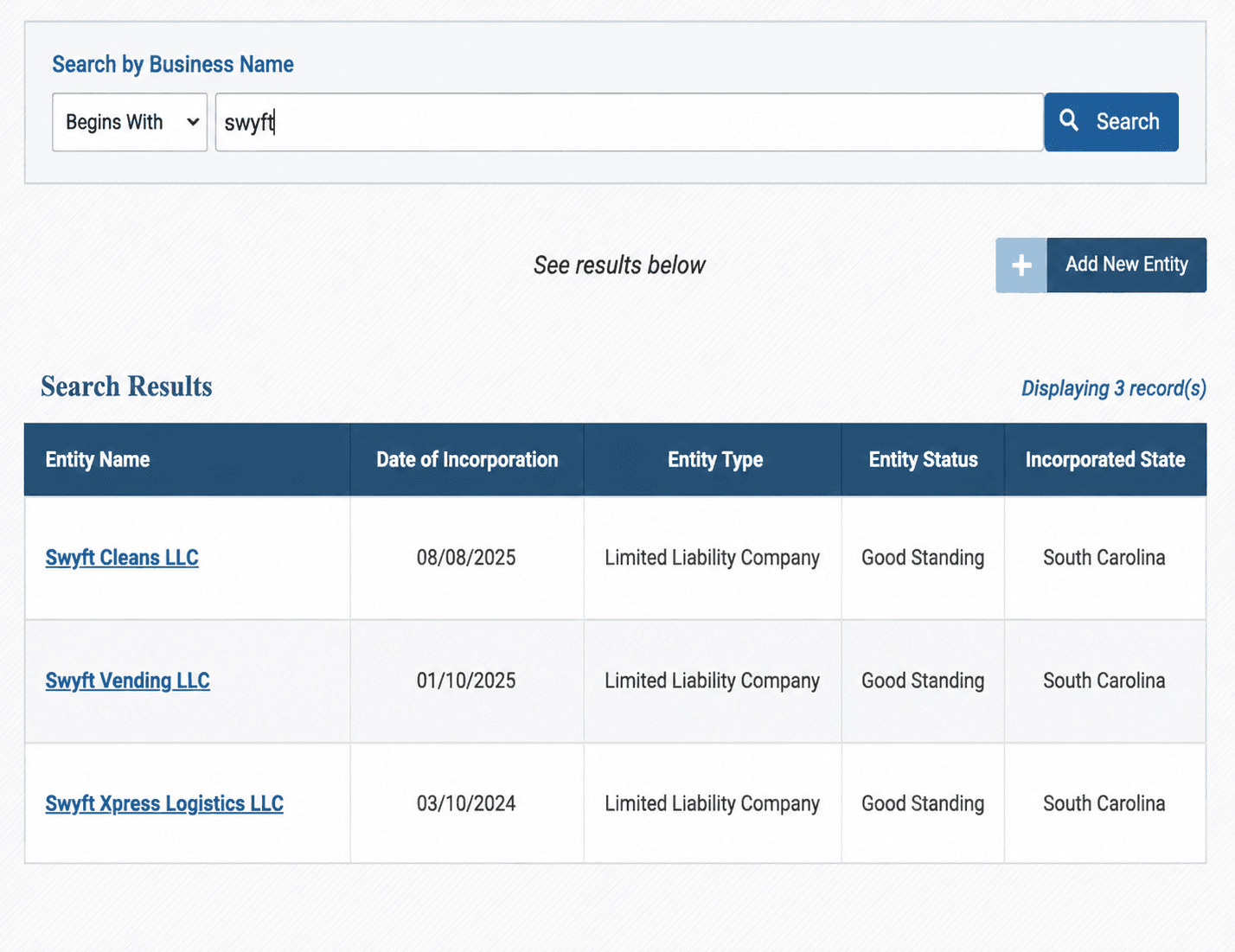Viewport: 1235px width, 952px height.
Task: Click Good Standing in Swyft Xpress Logistics row
Action: [923, 803]
